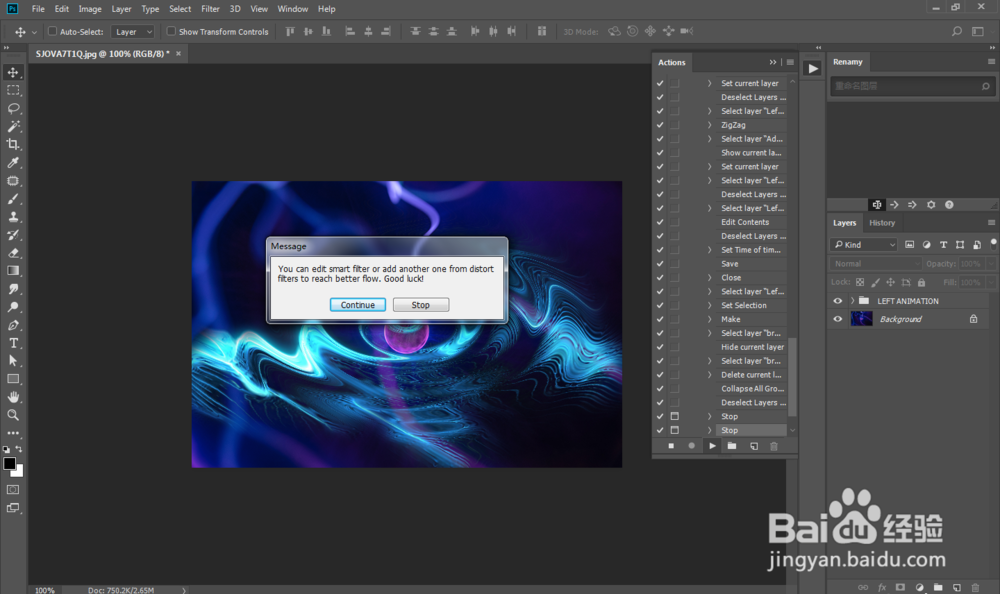
Task: Hide the Background layer
Action: point(837,319)
